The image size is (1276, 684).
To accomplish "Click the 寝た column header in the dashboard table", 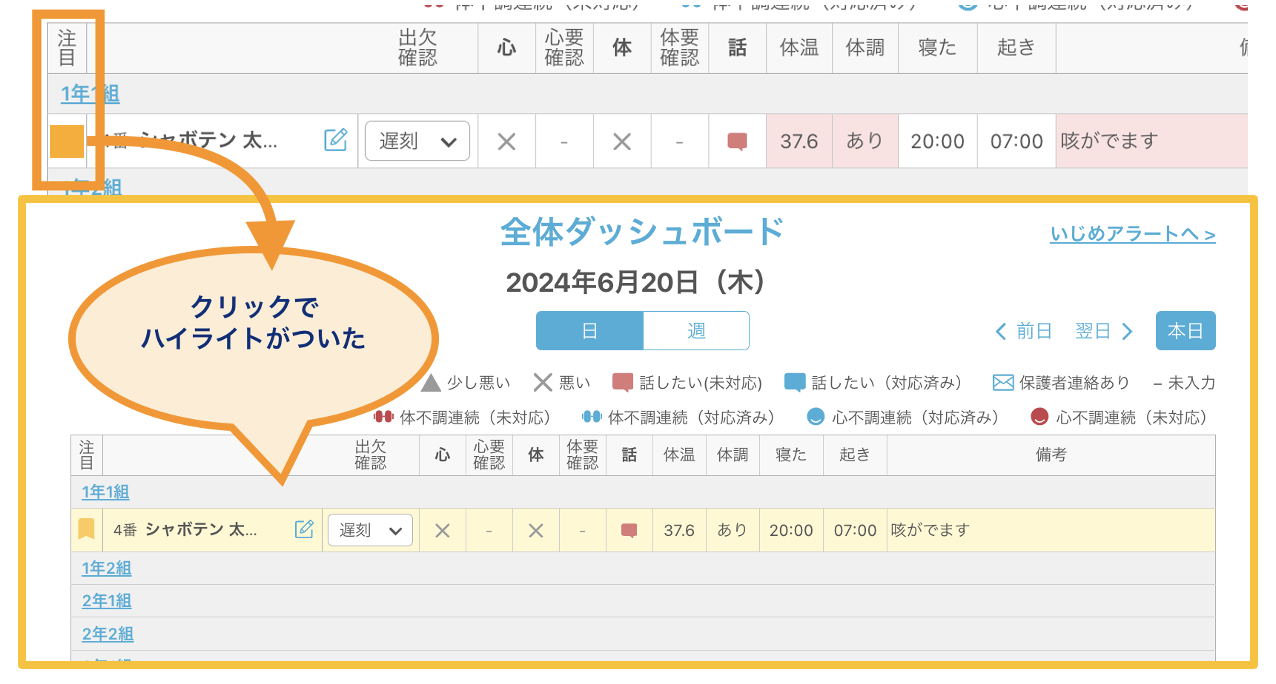I will pyautogui.click(x=791, y=455).
